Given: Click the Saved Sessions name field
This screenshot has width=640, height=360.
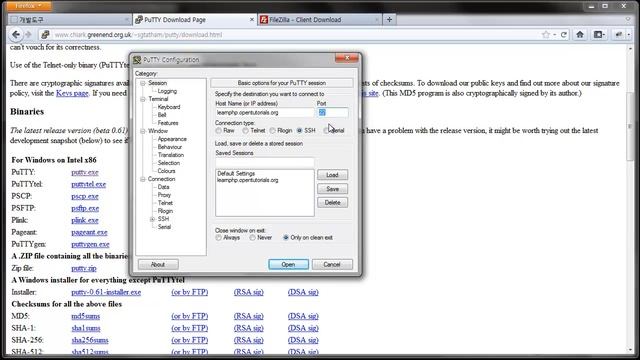Looking at the screenshot, I should (264, 162).
